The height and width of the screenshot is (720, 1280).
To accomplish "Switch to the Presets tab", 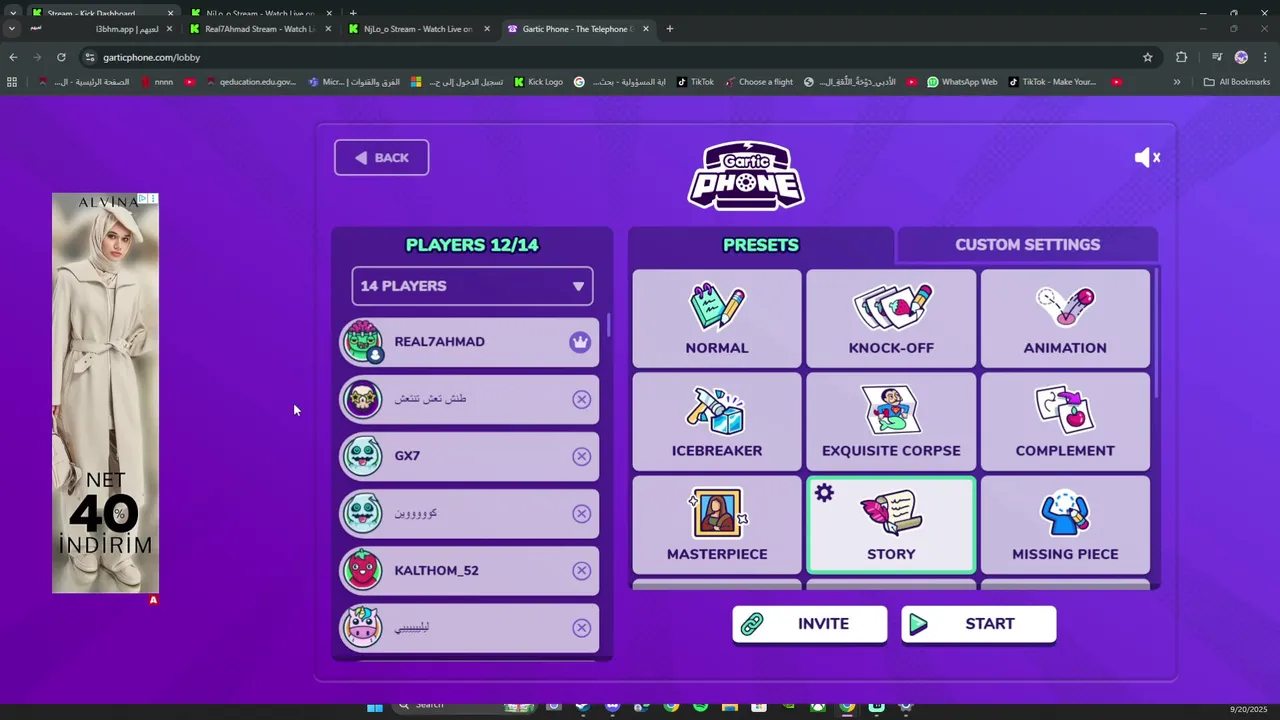I will 761,245.
